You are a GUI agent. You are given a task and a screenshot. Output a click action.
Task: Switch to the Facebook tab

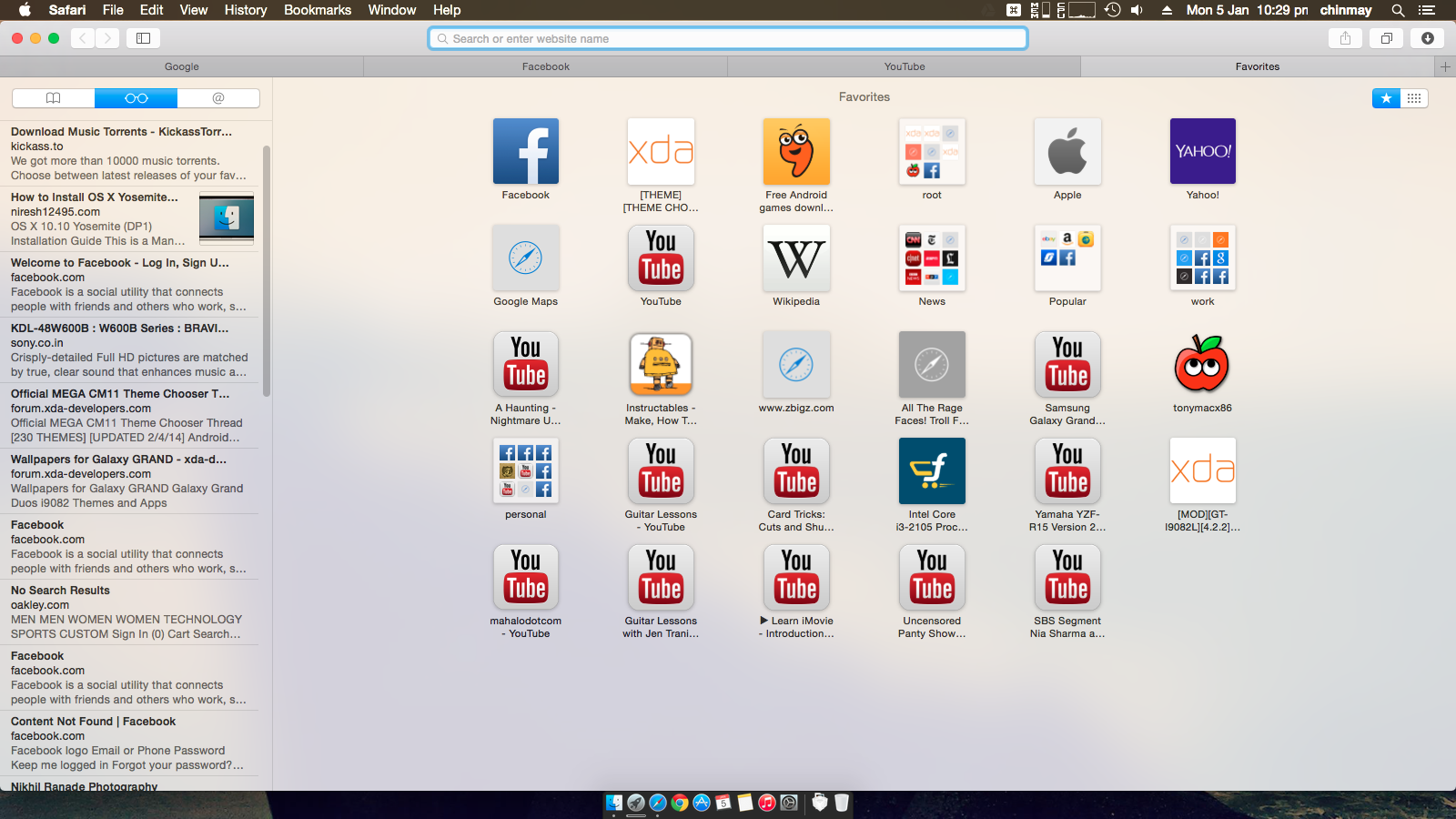pos(546,66)
